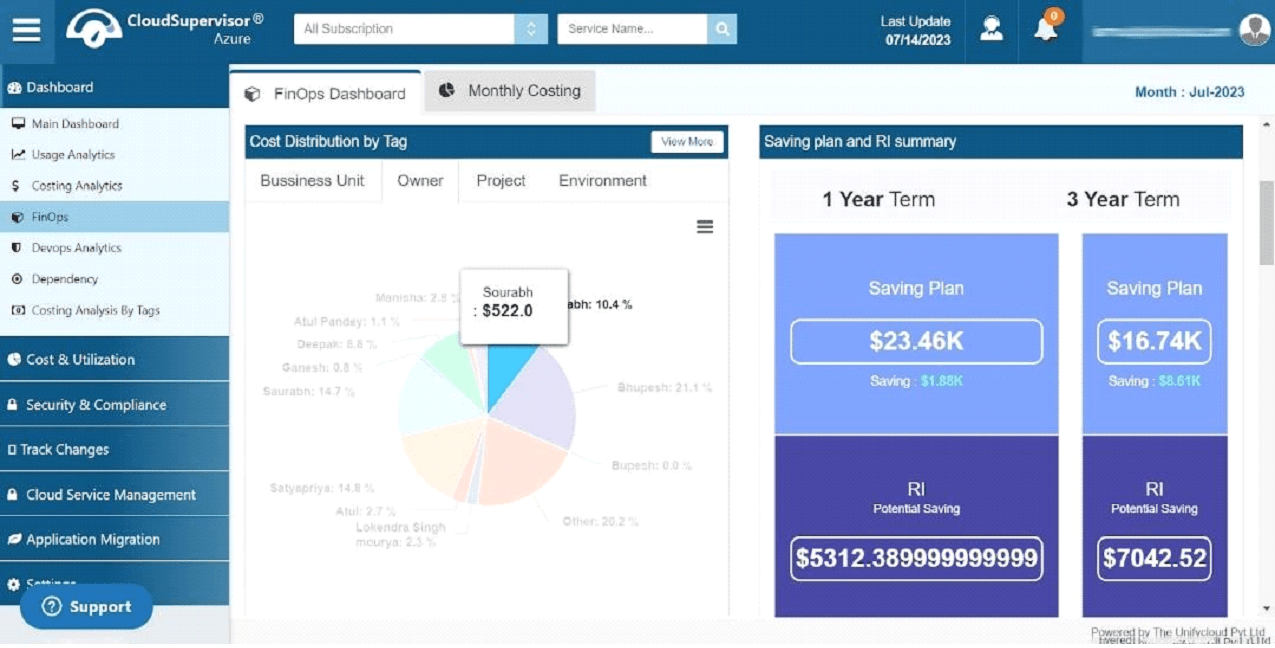This screenshot has width=1275, height=648.
Task: Switch to the Monthly Costing tab
Action: click(510, 91)
